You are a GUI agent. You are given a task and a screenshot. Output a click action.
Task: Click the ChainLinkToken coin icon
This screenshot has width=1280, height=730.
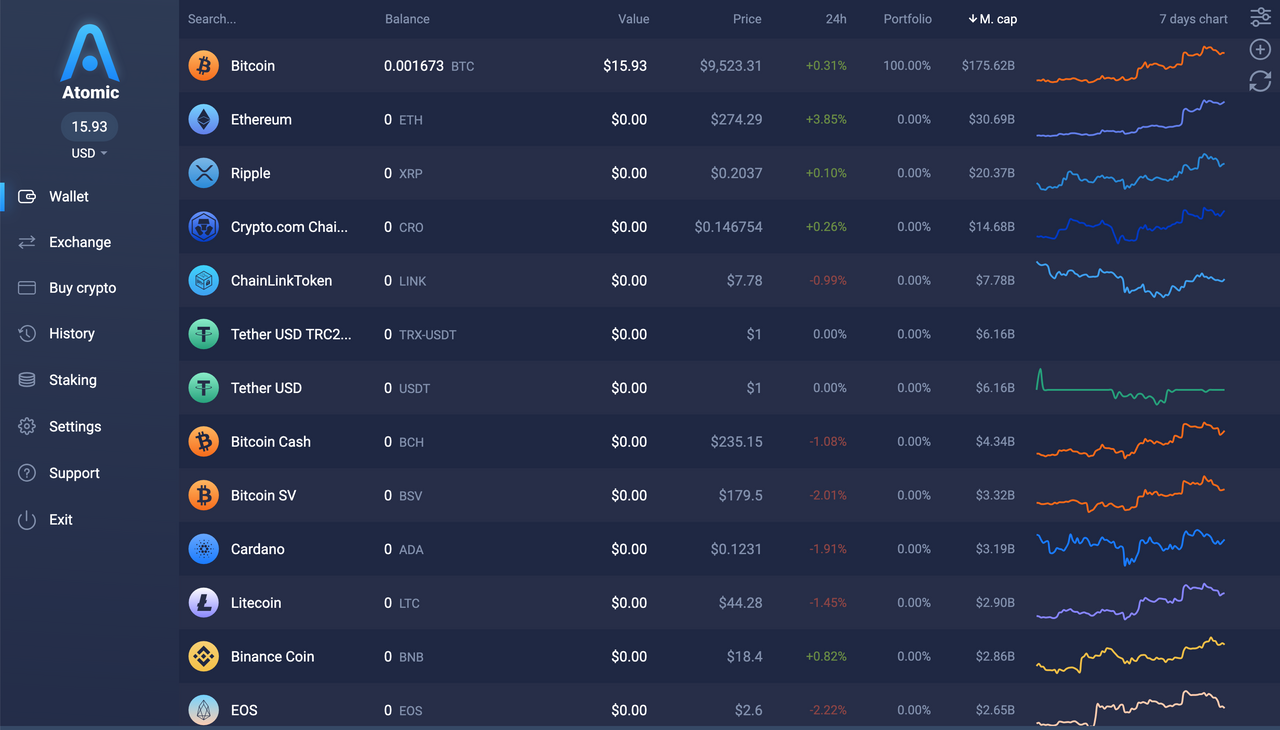click(204, 281)
